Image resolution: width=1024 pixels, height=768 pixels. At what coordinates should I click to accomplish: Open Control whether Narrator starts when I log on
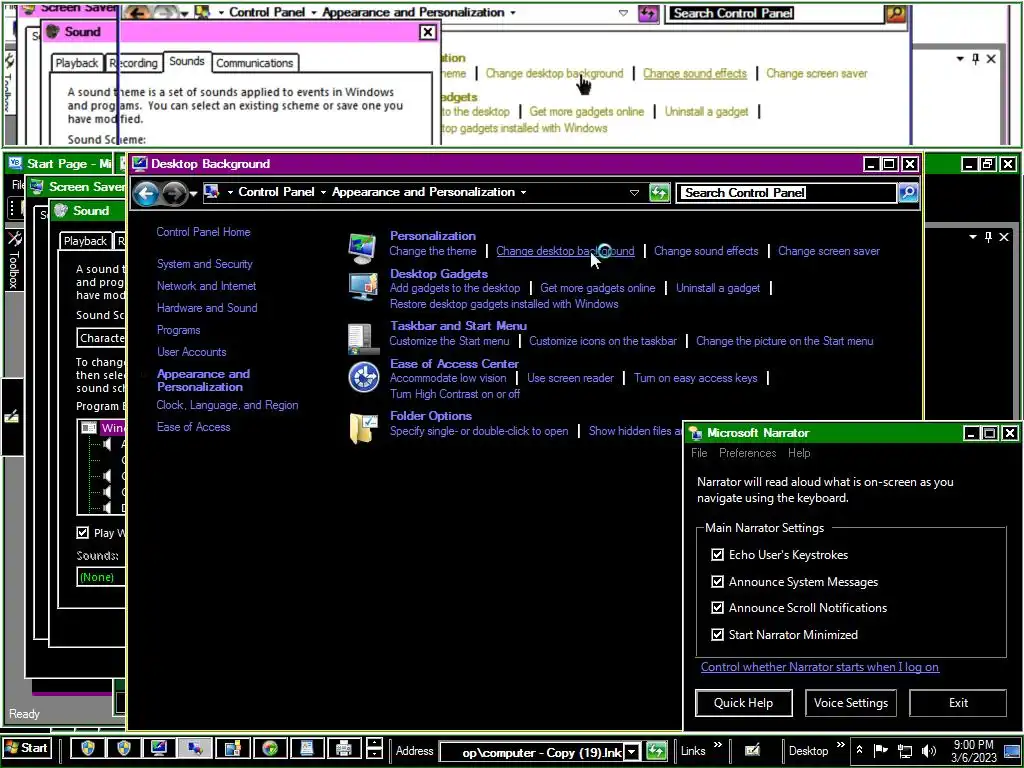[x=820, y=667]
